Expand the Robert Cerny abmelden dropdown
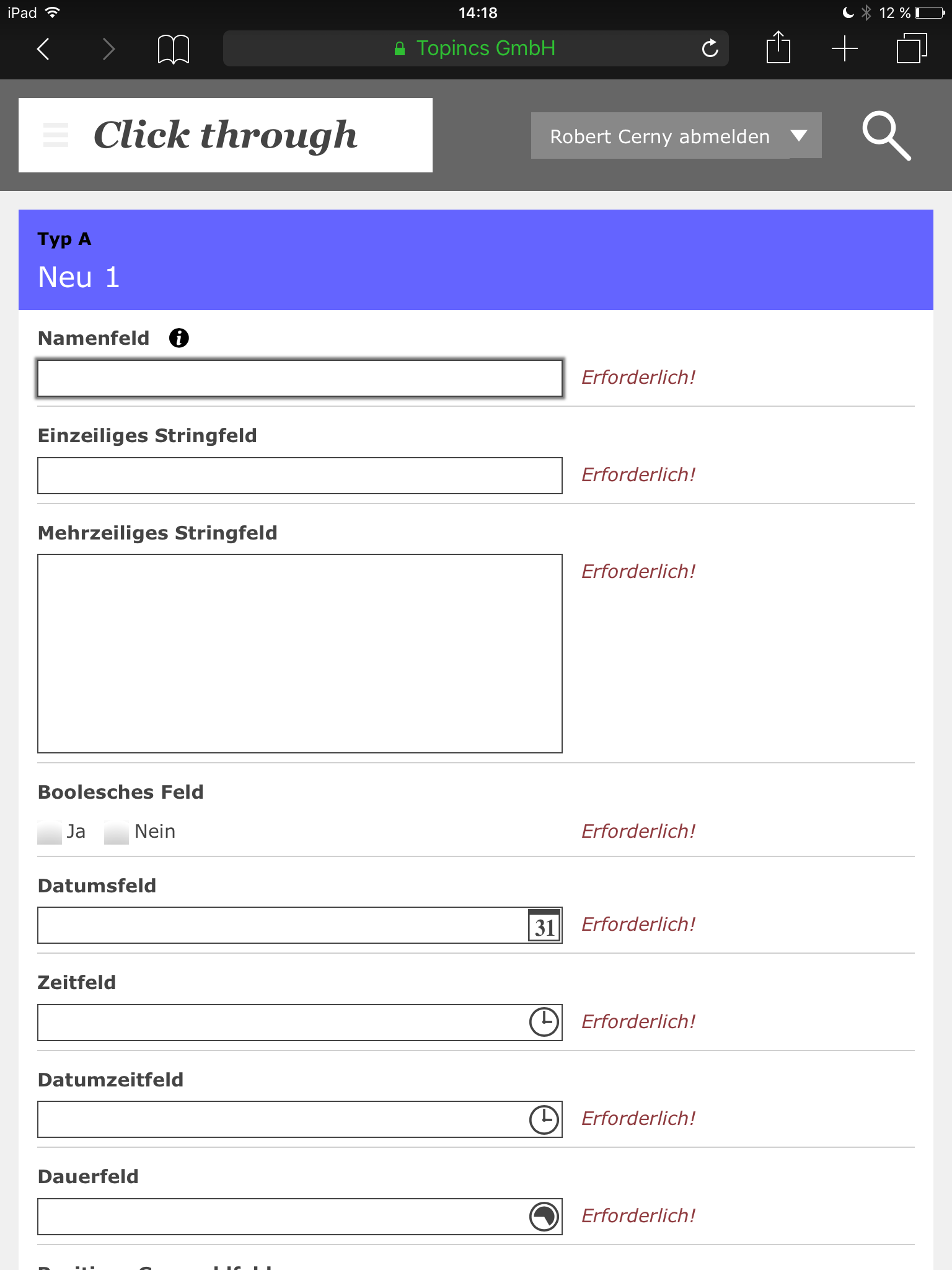The height and width of the screenshot is (1270, 952). [x=800, y=136]
